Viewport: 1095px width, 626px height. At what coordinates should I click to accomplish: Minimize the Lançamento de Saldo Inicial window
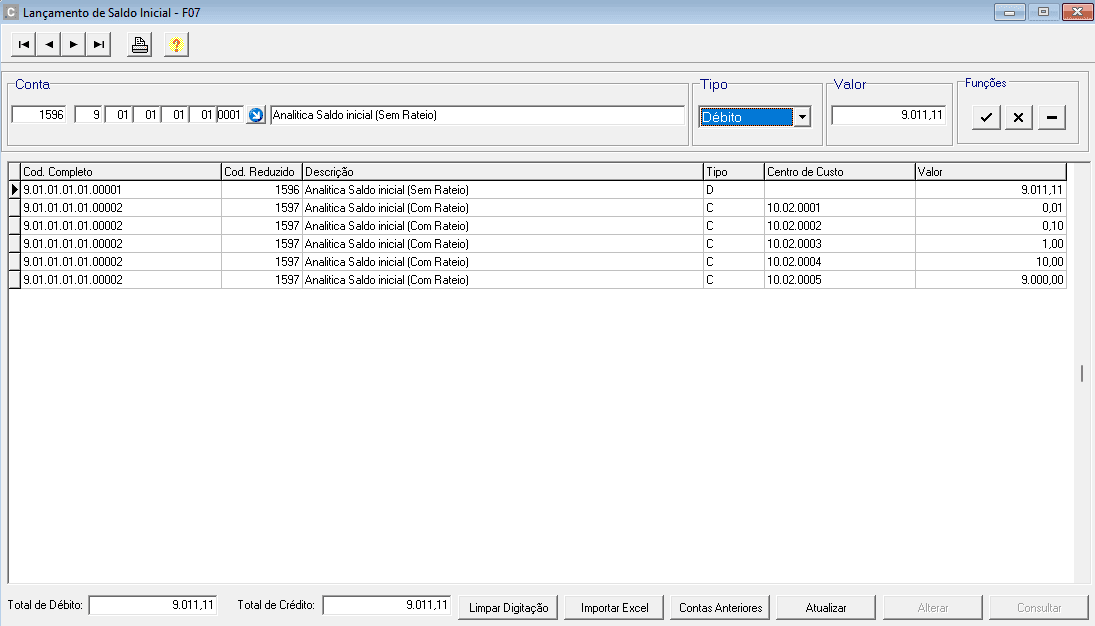[1010, 13]
